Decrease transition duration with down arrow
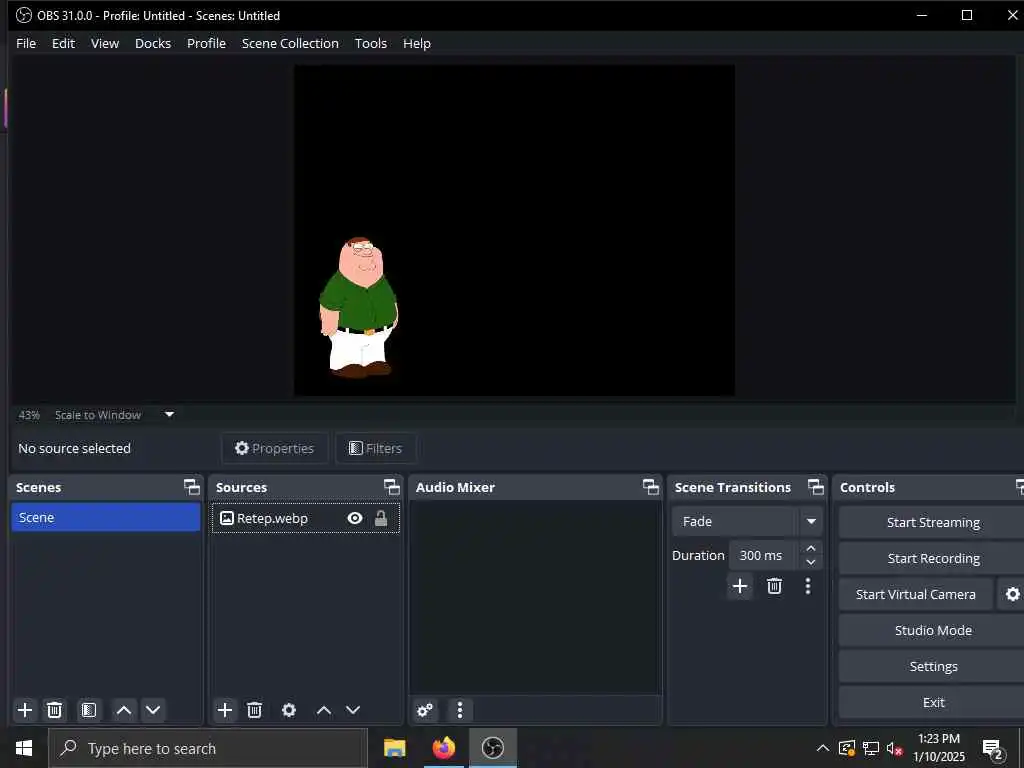1024x768 pixels. click(x=811, y=562)
